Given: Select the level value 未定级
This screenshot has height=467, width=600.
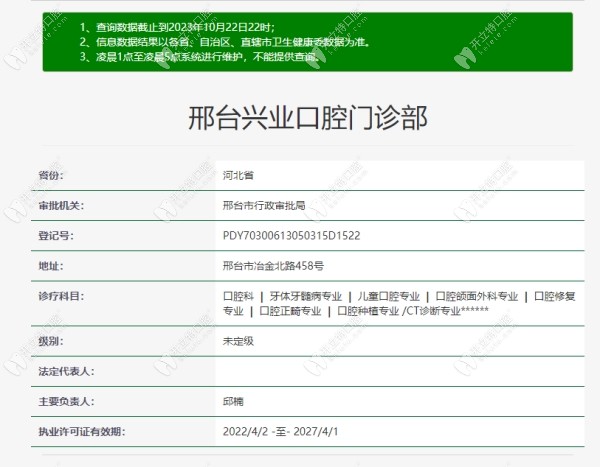Looking at the screenshot, I should point(238,341).
